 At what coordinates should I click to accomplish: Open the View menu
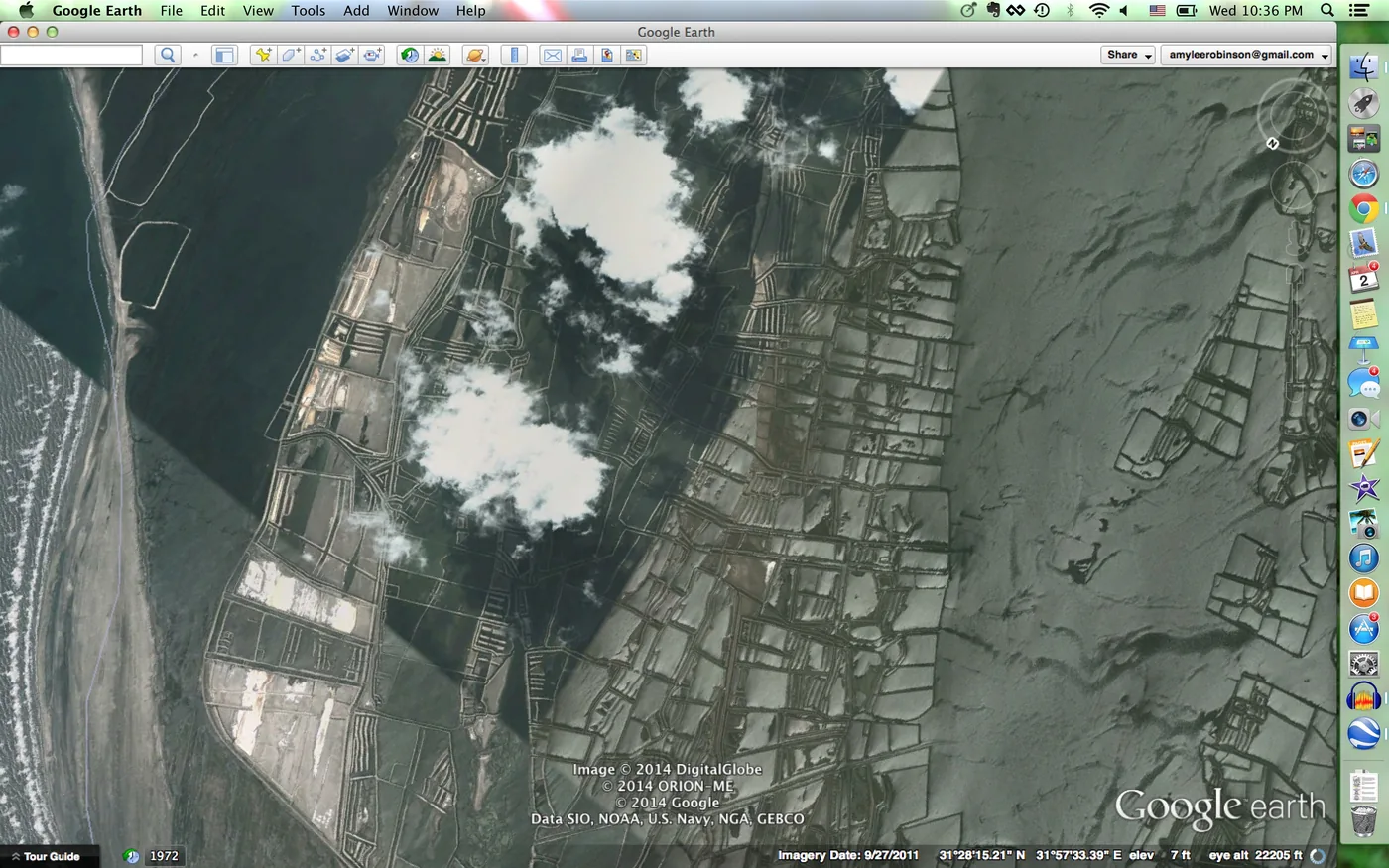click(258, 11)
